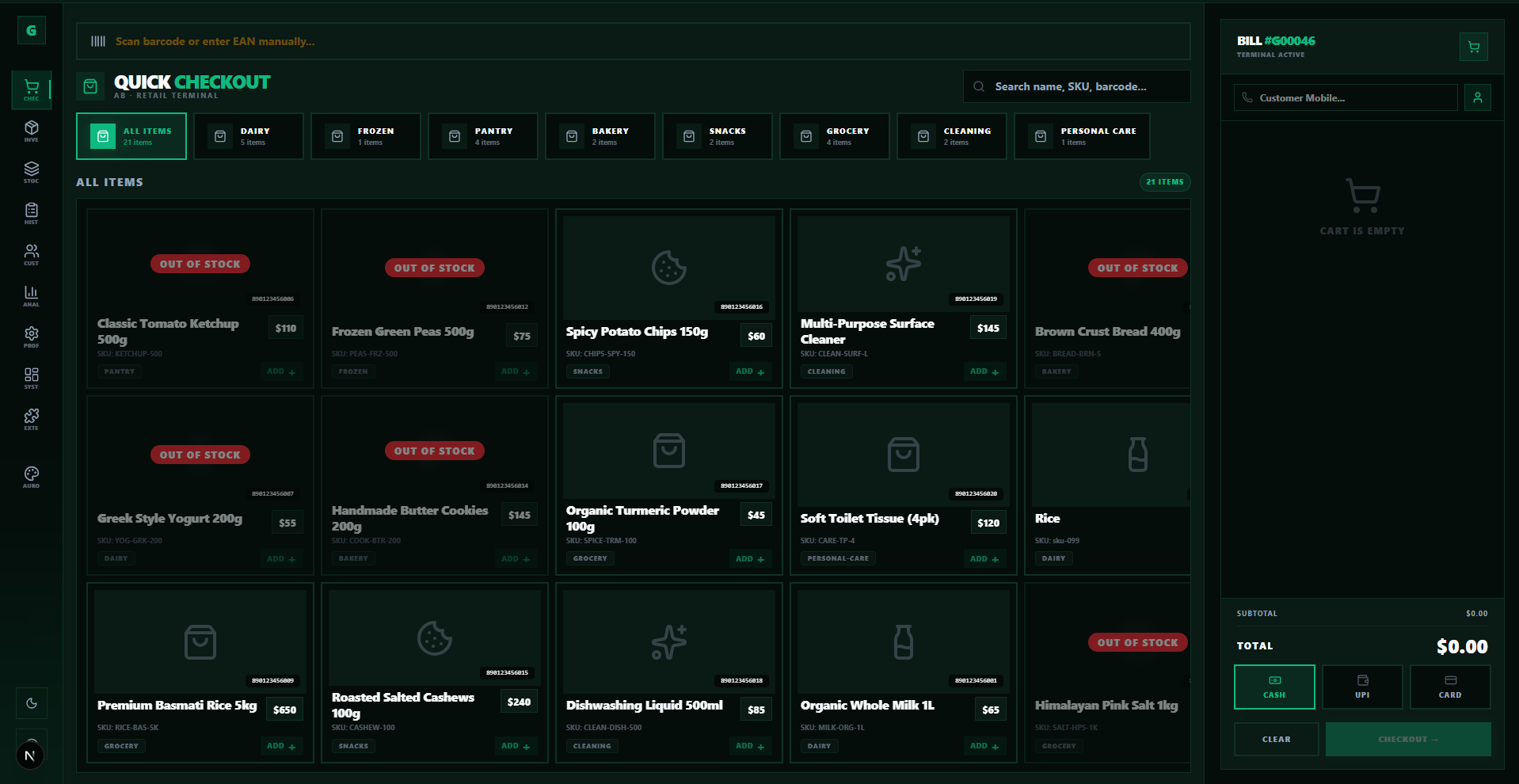Select the Snacks category tab
This screenshot has width=1519, height=784.
click(x=718, y=136)
